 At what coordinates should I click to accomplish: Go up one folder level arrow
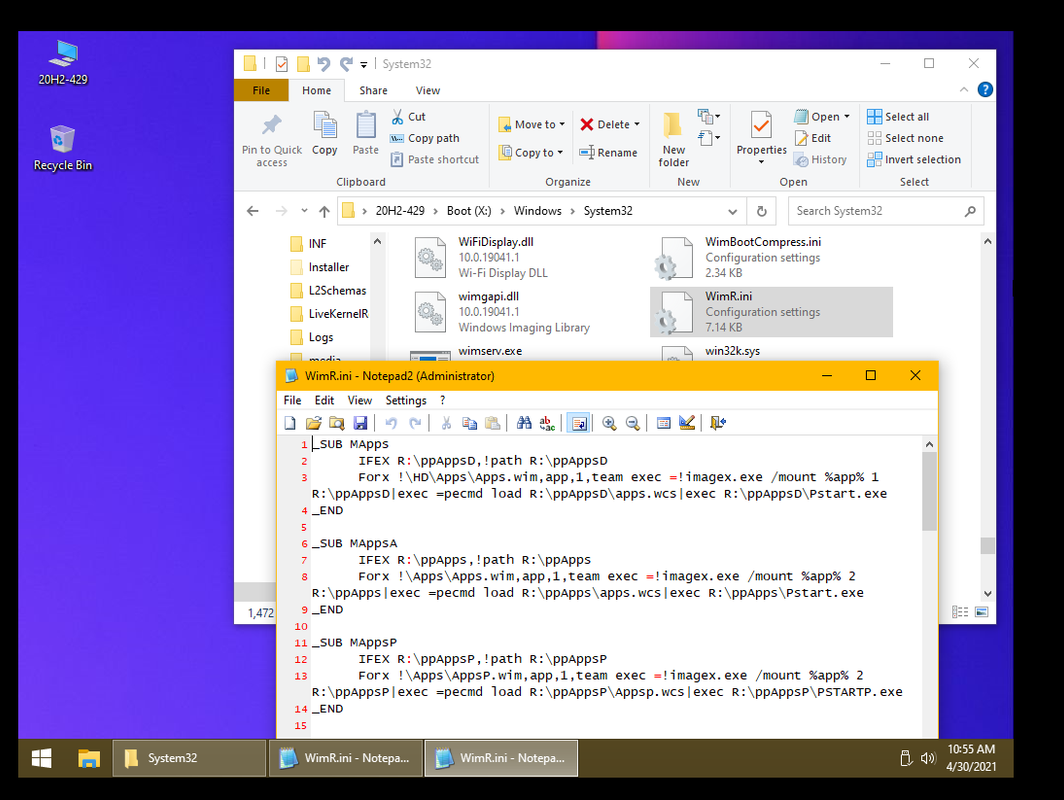pos(324,211)
